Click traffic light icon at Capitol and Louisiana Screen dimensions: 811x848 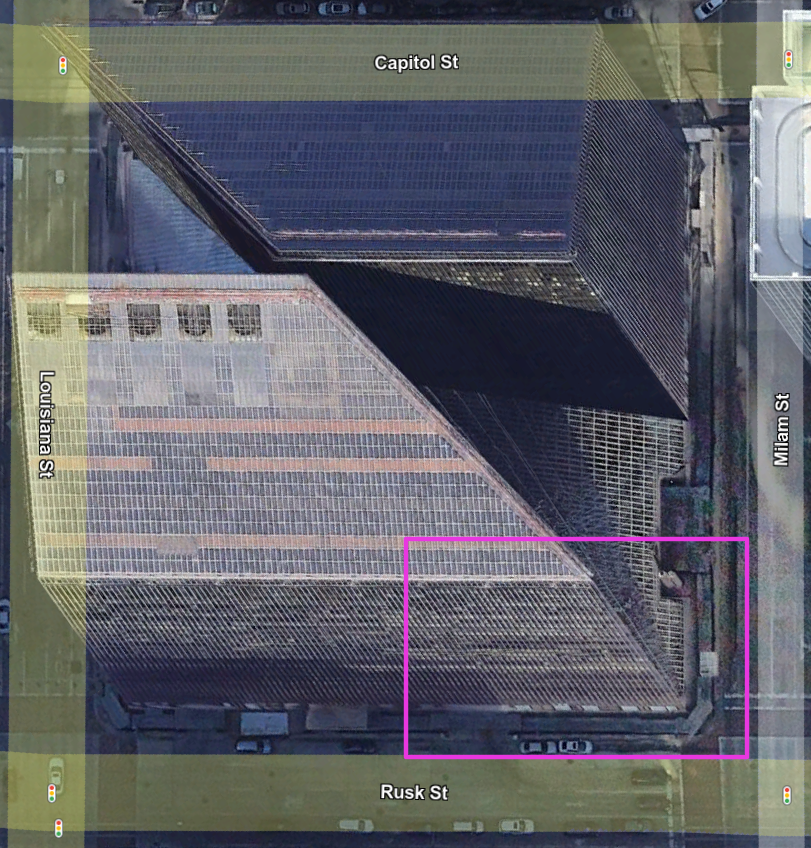(x=63, y=65)
